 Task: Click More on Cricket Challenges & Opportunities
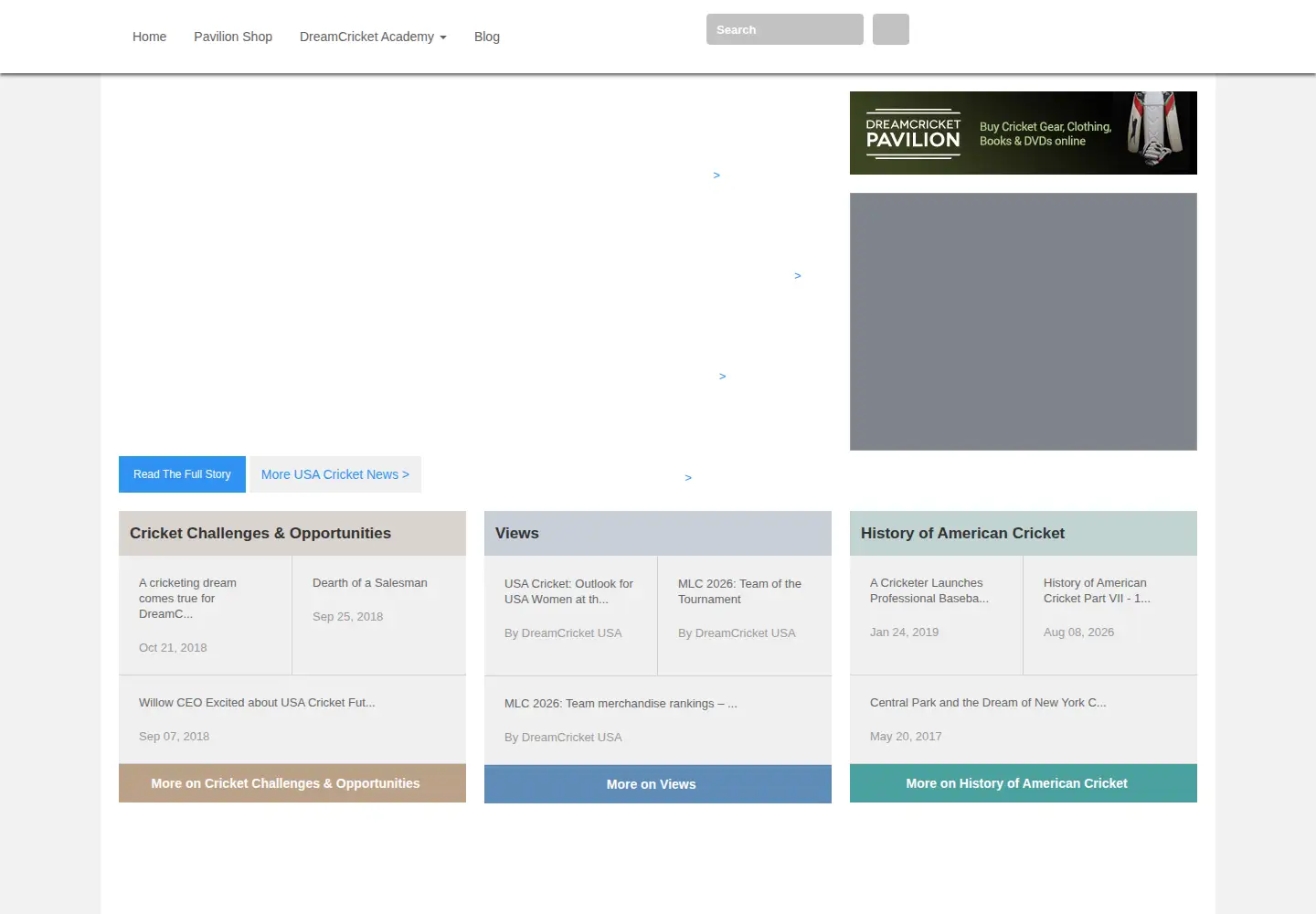pos(292,783)
